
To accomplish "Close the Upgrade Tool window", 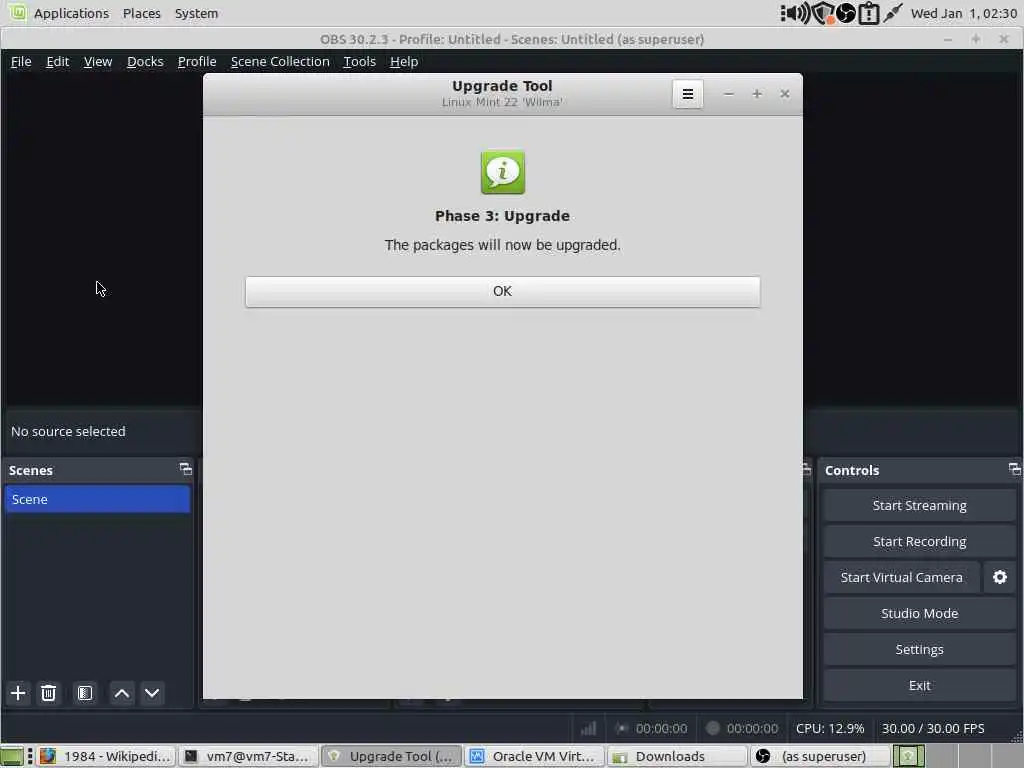I will 785,94.
